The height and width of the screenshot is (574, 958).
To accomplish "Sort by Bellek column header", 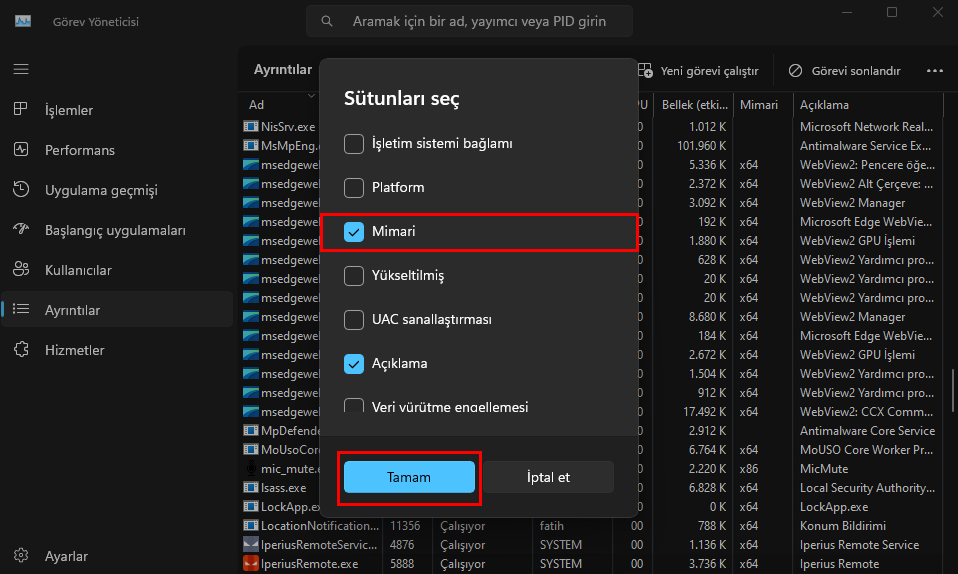I will tap(694, 105).
